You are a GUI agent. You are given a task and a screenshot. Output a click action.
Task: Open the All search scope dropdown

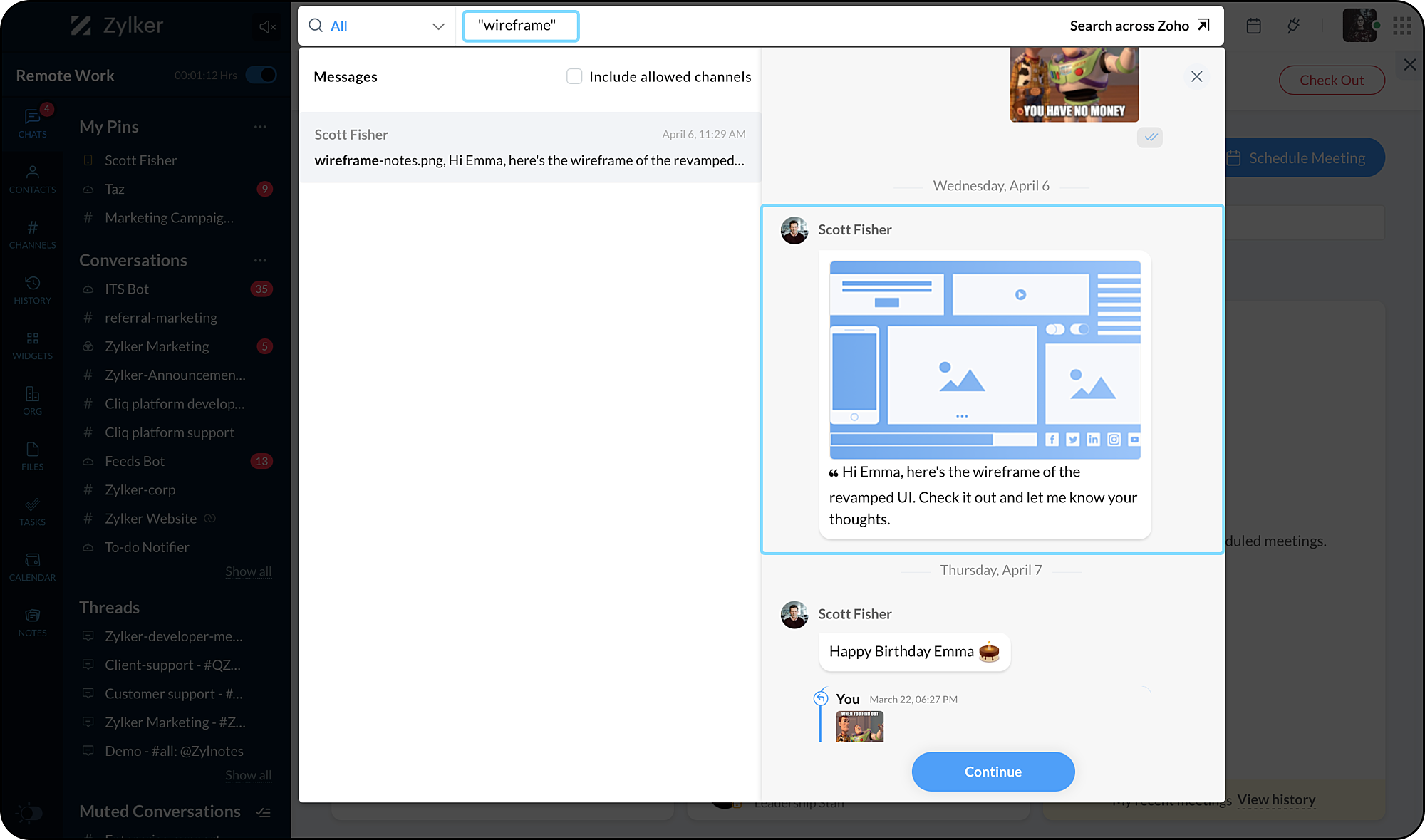click(x=376, y=26)
